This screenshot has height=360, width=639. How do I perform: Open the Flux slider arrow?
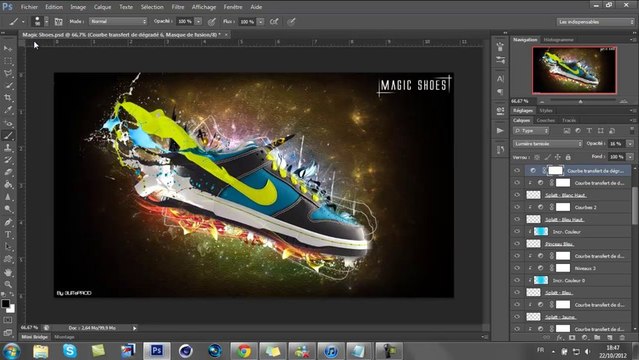point(260,22)
